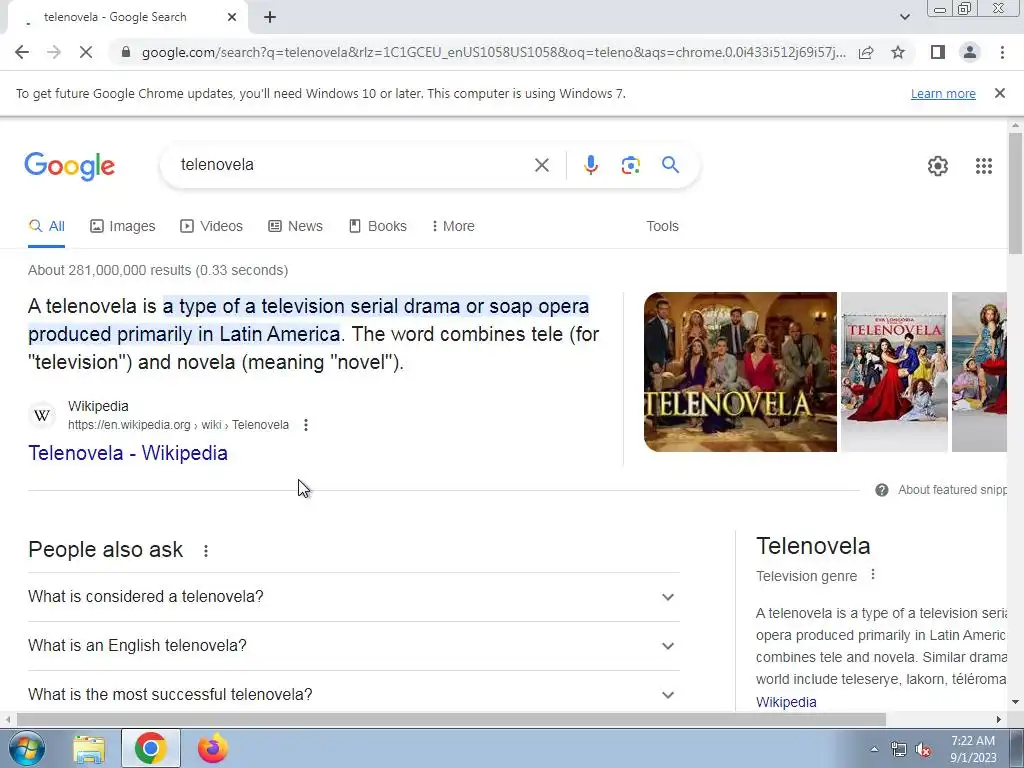Open the Telenovela - Wikipedia result link
Image resolution: width=1024 pixels, height=768 pixels.
[x=128, y=453]
